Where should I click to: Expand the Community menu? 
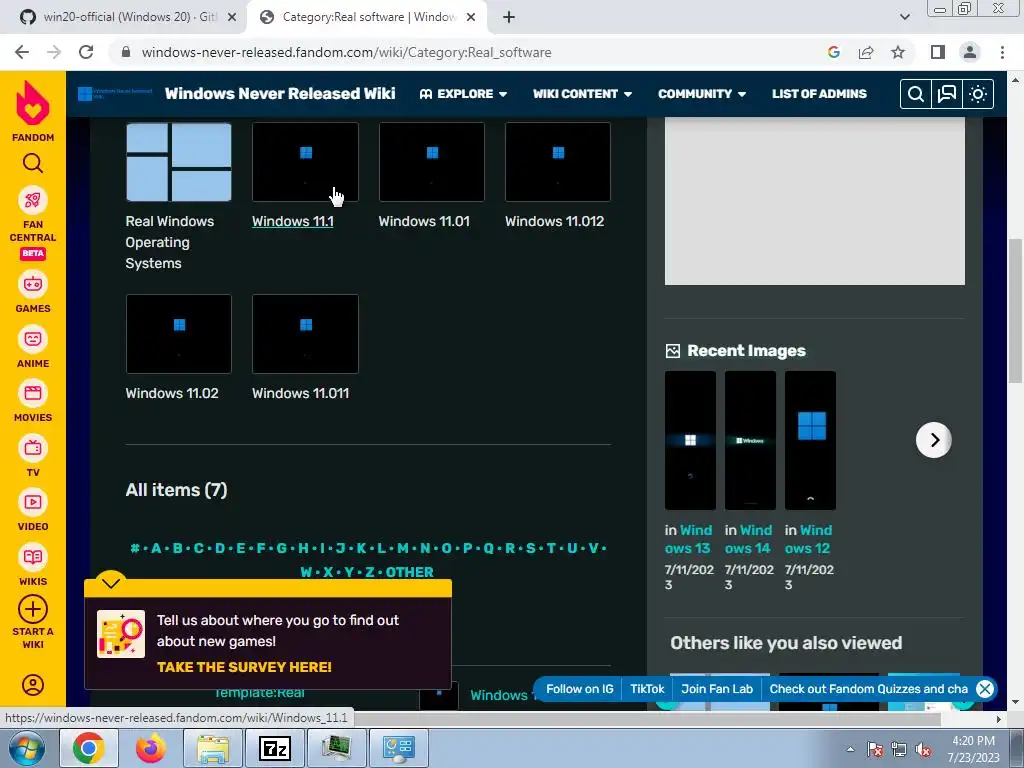[701, 94]
